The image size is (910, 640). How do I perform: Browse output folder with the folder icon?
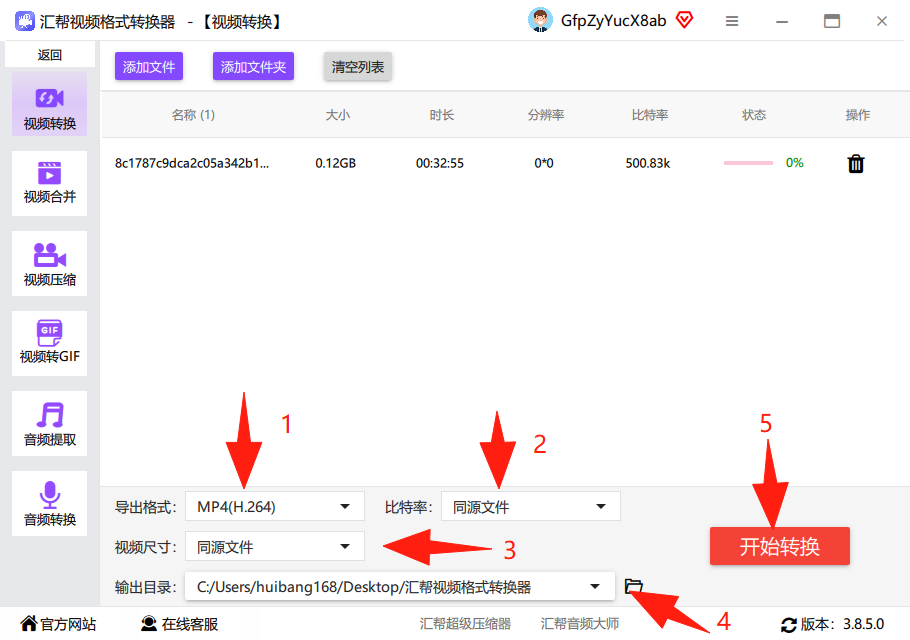pyautogui.click(x=634, y=586)
